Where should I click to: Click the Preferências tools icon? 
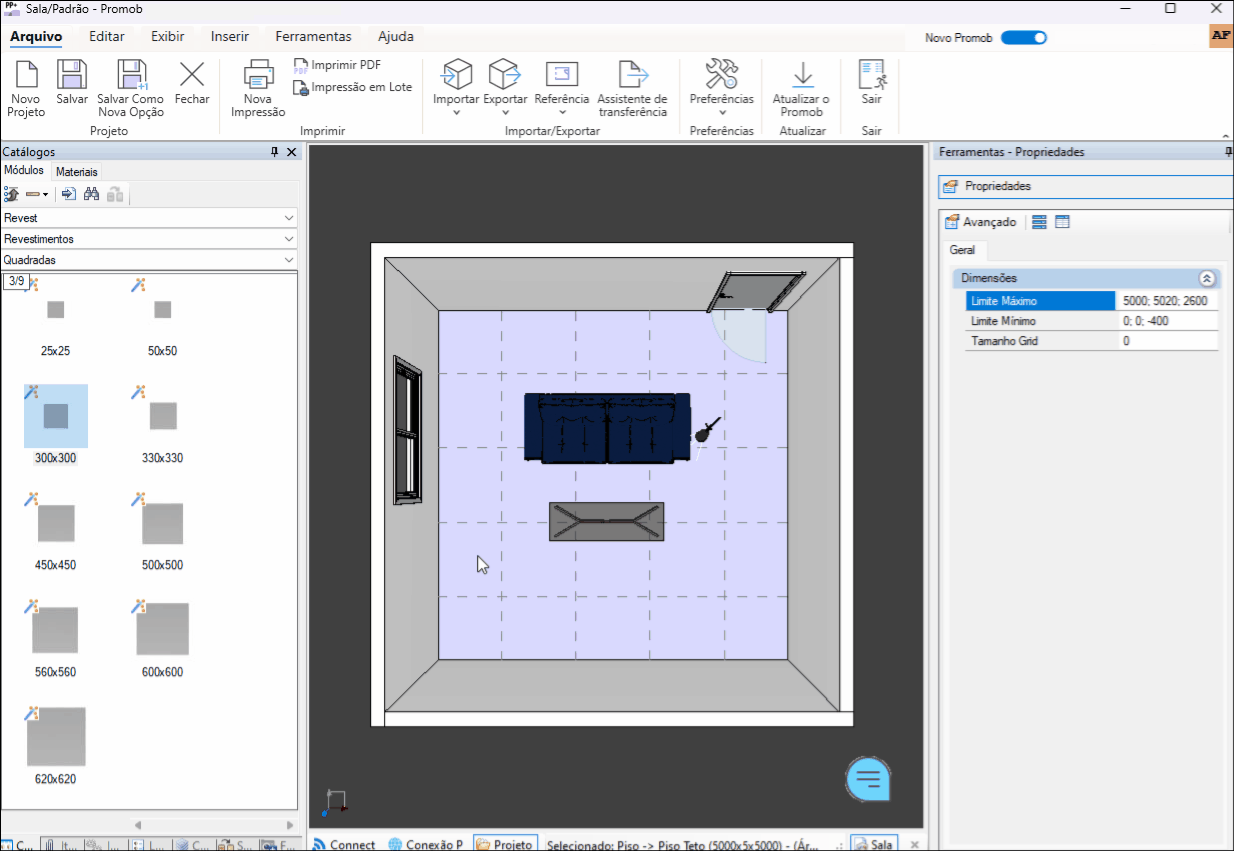(721, 74)
